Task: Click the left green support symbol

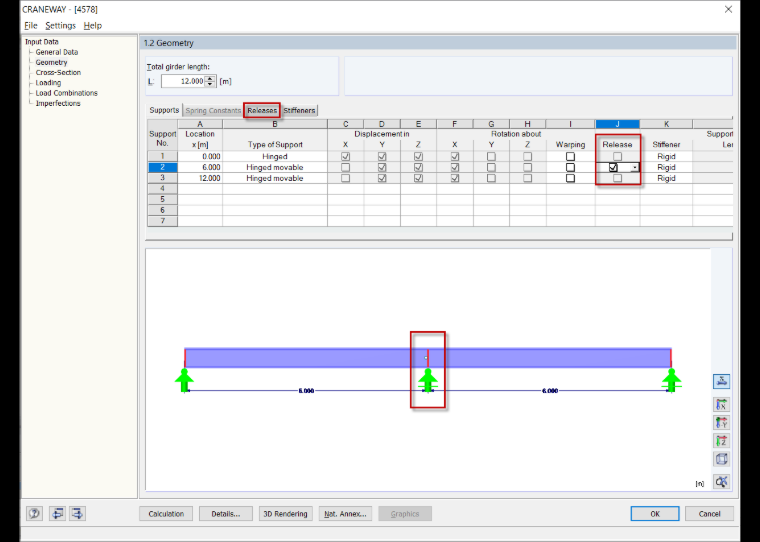Action: pos(184,381)
